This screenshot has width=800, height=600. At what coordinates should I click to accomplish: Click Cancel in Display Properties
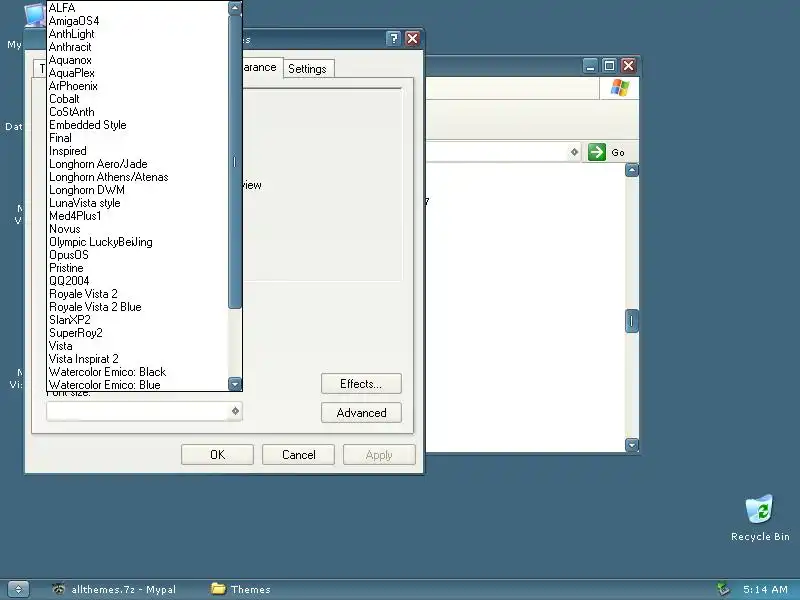[298, 455]
